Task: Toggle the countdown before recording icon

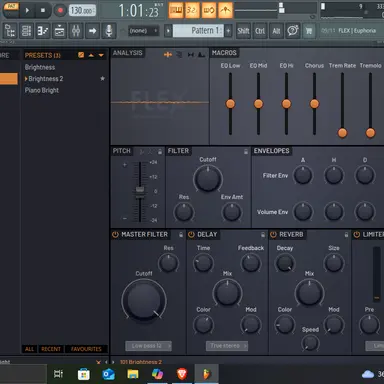Action: point(192,10)
